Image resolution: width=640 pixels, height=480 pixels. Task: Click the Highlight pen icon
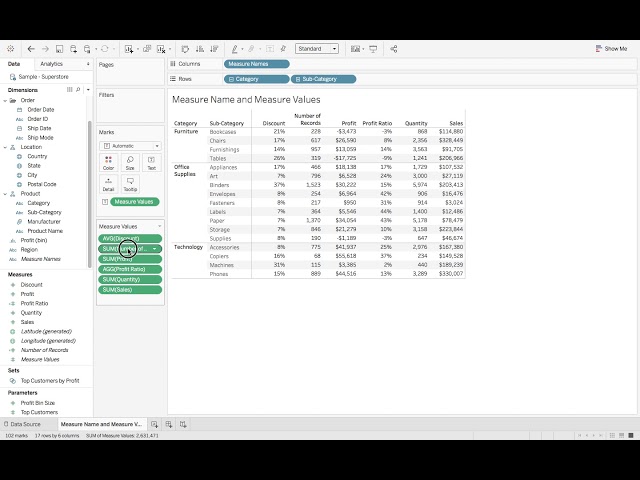coord(235,49)
